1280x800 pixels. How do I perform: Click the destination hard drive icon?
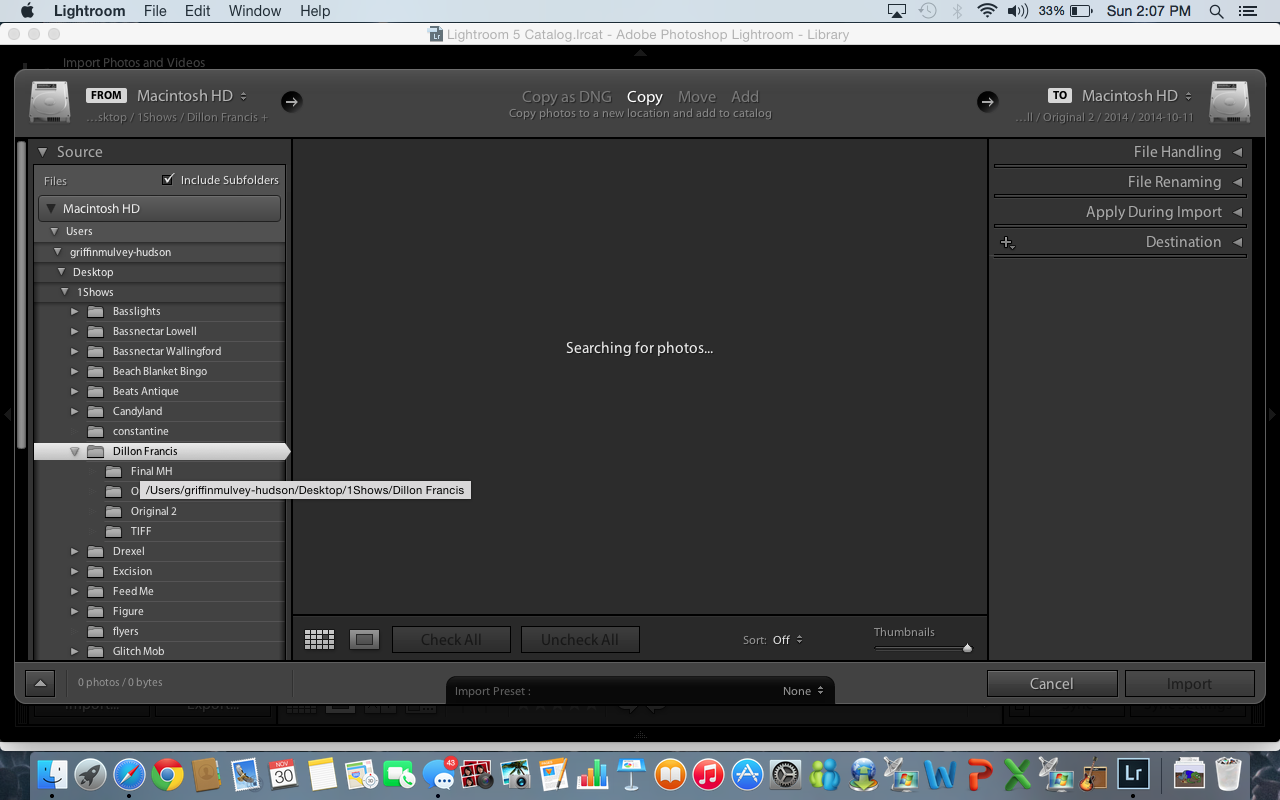click(1230, 102)
